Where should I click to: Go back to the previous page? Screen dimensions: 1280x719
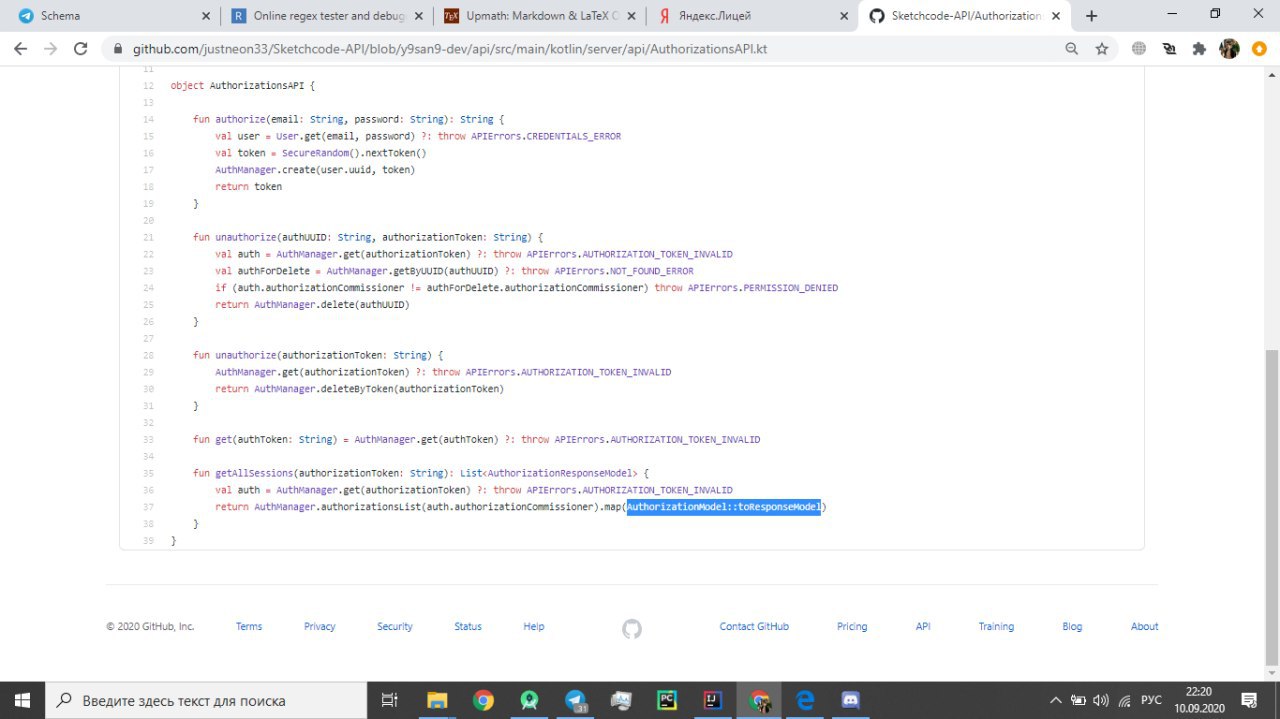[20, 48]
